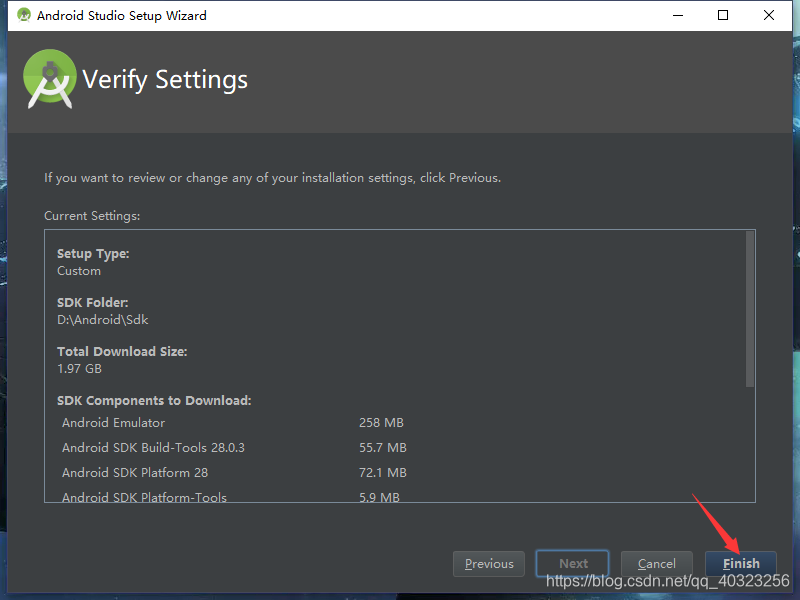Screen dimensions: 800x600
Task: Click the '1.97 GB' download size value
Action: 79,368
